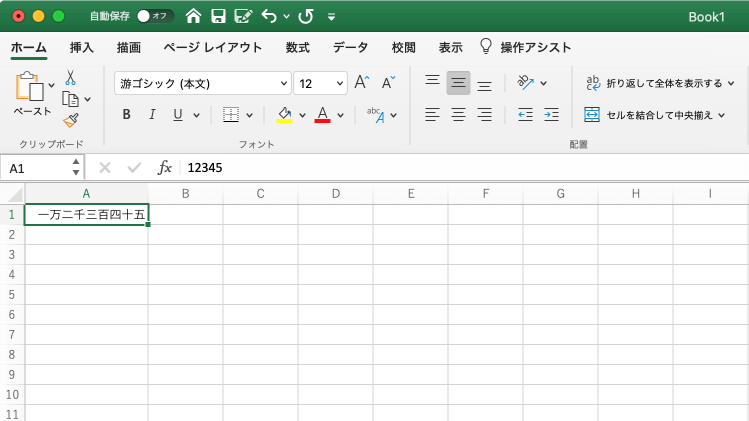Click the Increase Indent icon
Image resolution: width=749 pixels, height=421 pixels.
pyautogui.click(x=551, y=115)
